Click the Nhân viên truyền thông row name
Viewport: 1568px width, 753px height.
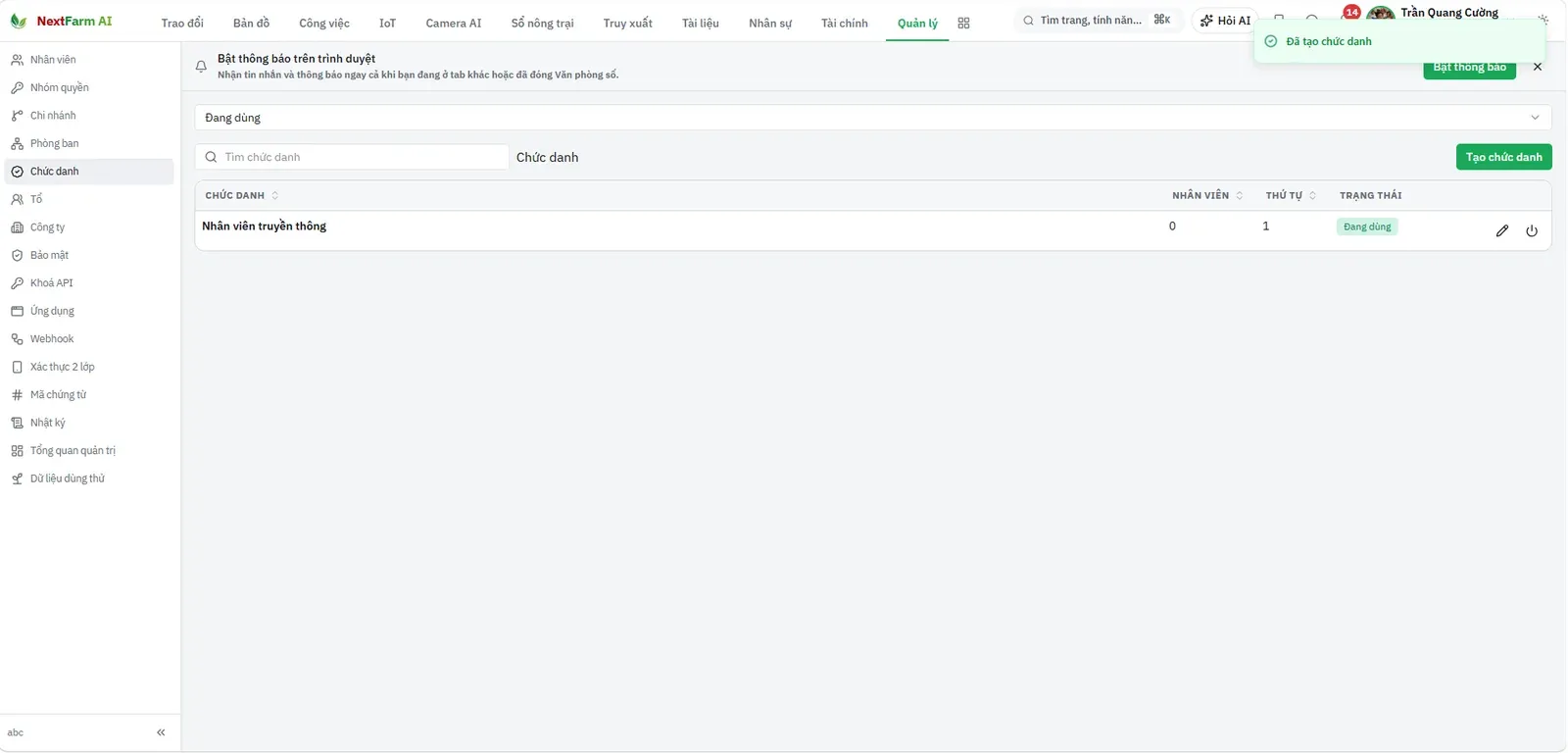tap(265, 226)
